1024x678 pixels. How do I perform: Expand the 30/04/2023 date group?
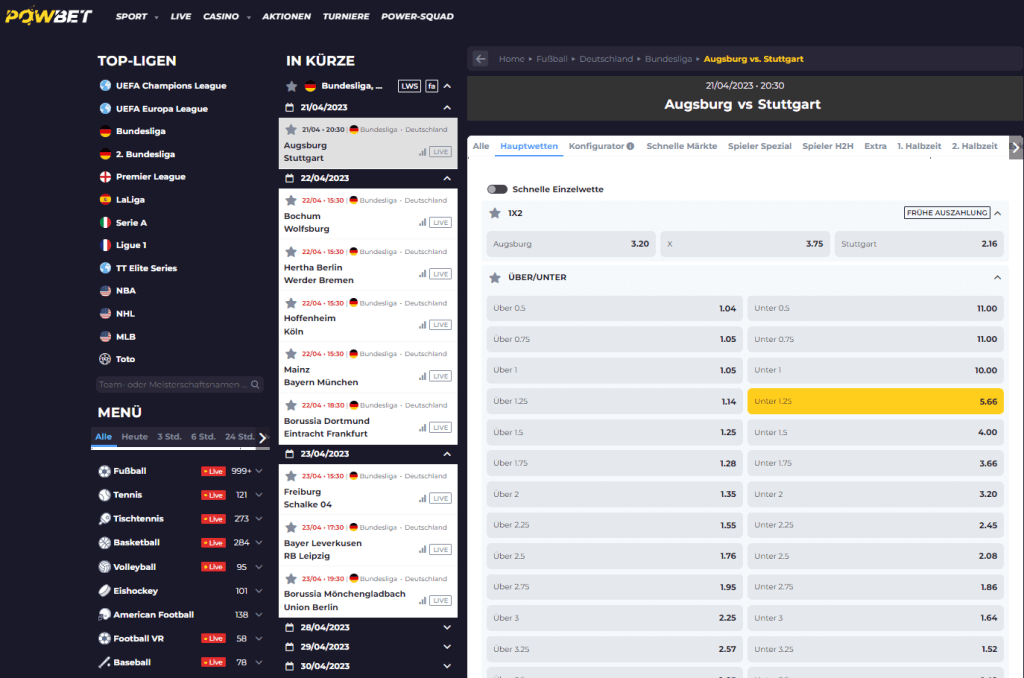pos(447,666)
